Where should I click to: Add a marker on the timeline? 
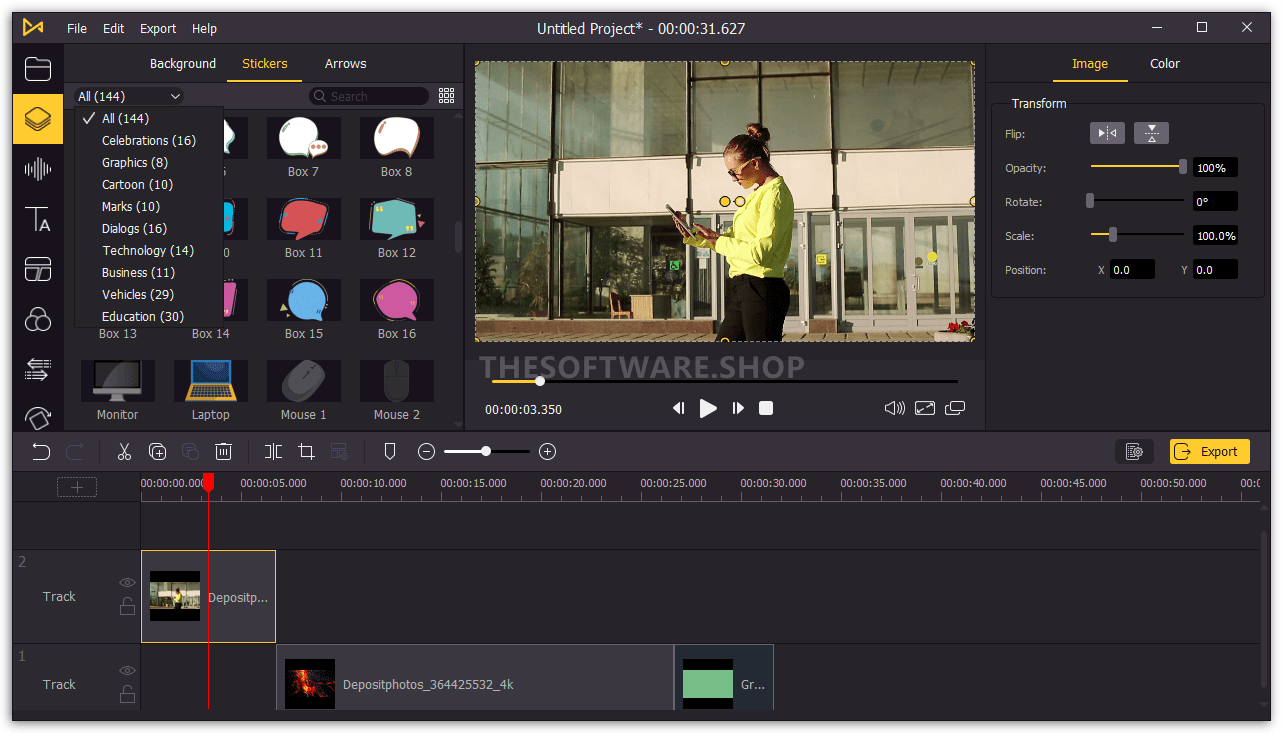(390, 452)
